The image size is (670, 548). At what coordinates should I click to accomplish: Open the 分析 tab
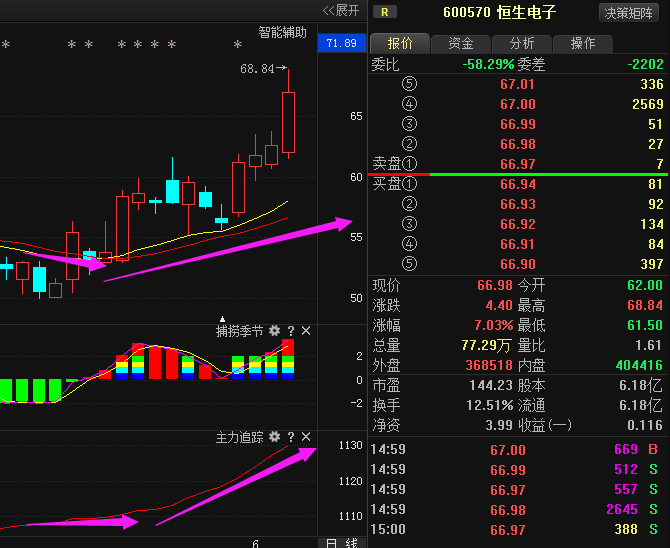521,43
